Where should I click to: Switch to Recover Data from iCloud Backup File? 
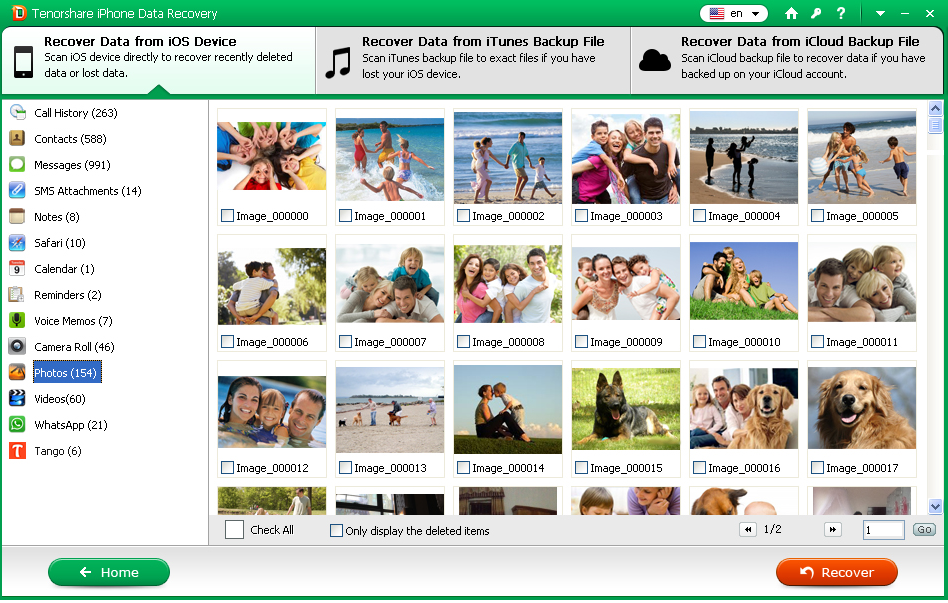[788, 60]
